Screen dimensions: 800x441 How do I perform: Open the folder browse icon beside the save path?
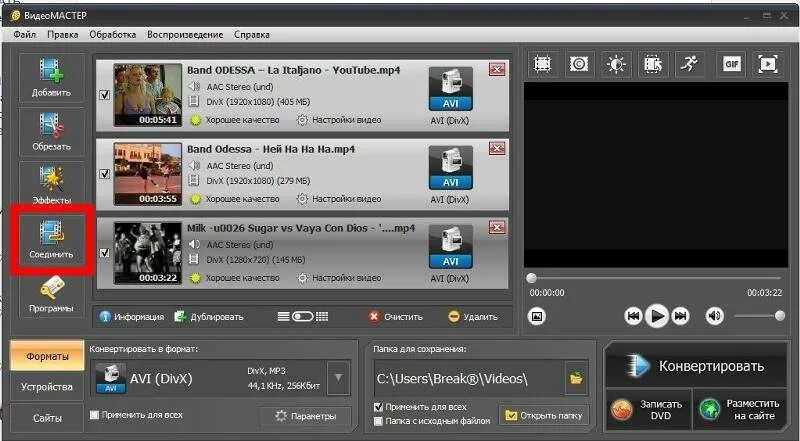[576, 378]
